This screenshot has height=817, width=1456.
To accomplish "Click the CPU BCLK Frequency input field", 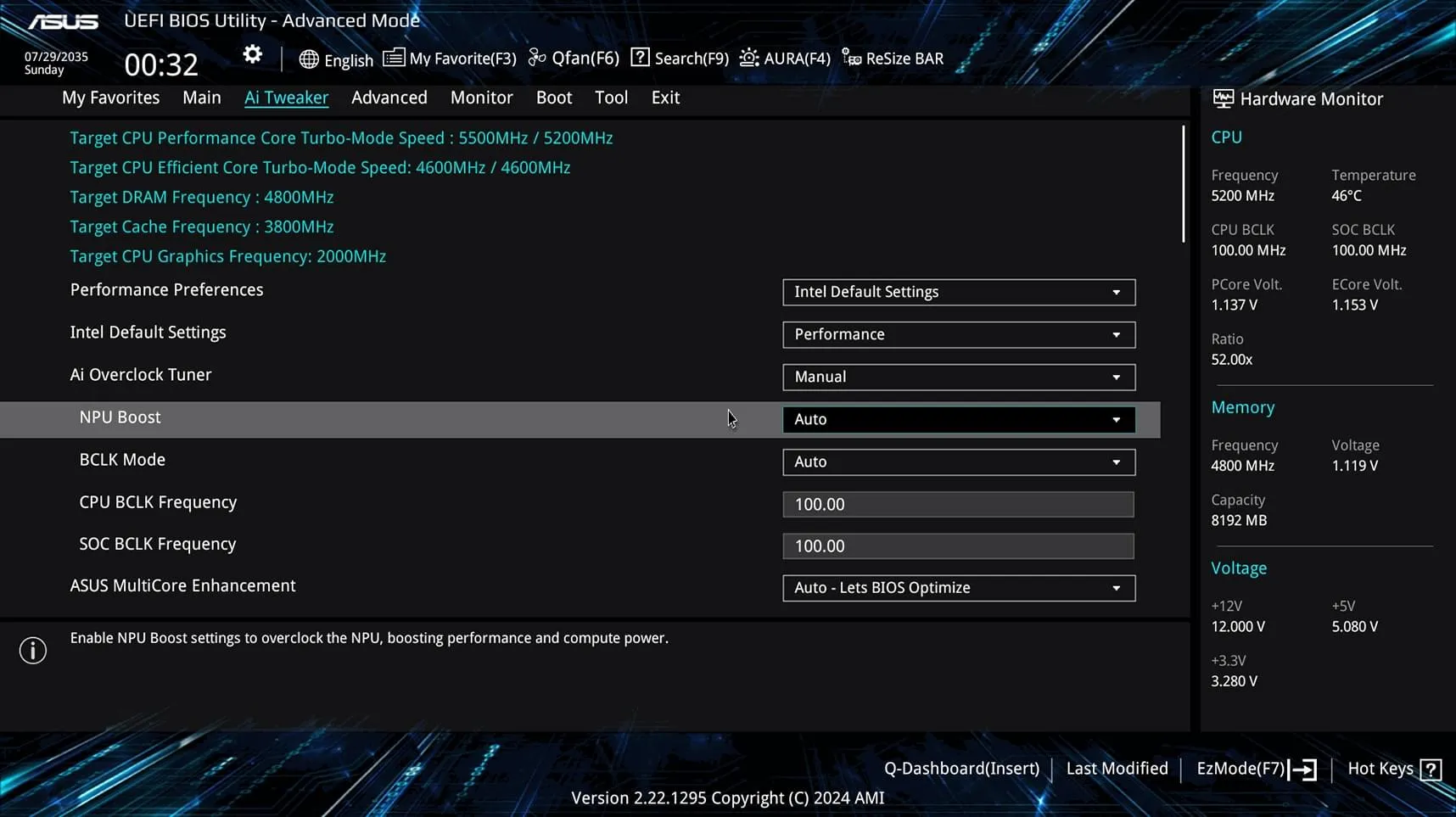I will coord(958,504).
